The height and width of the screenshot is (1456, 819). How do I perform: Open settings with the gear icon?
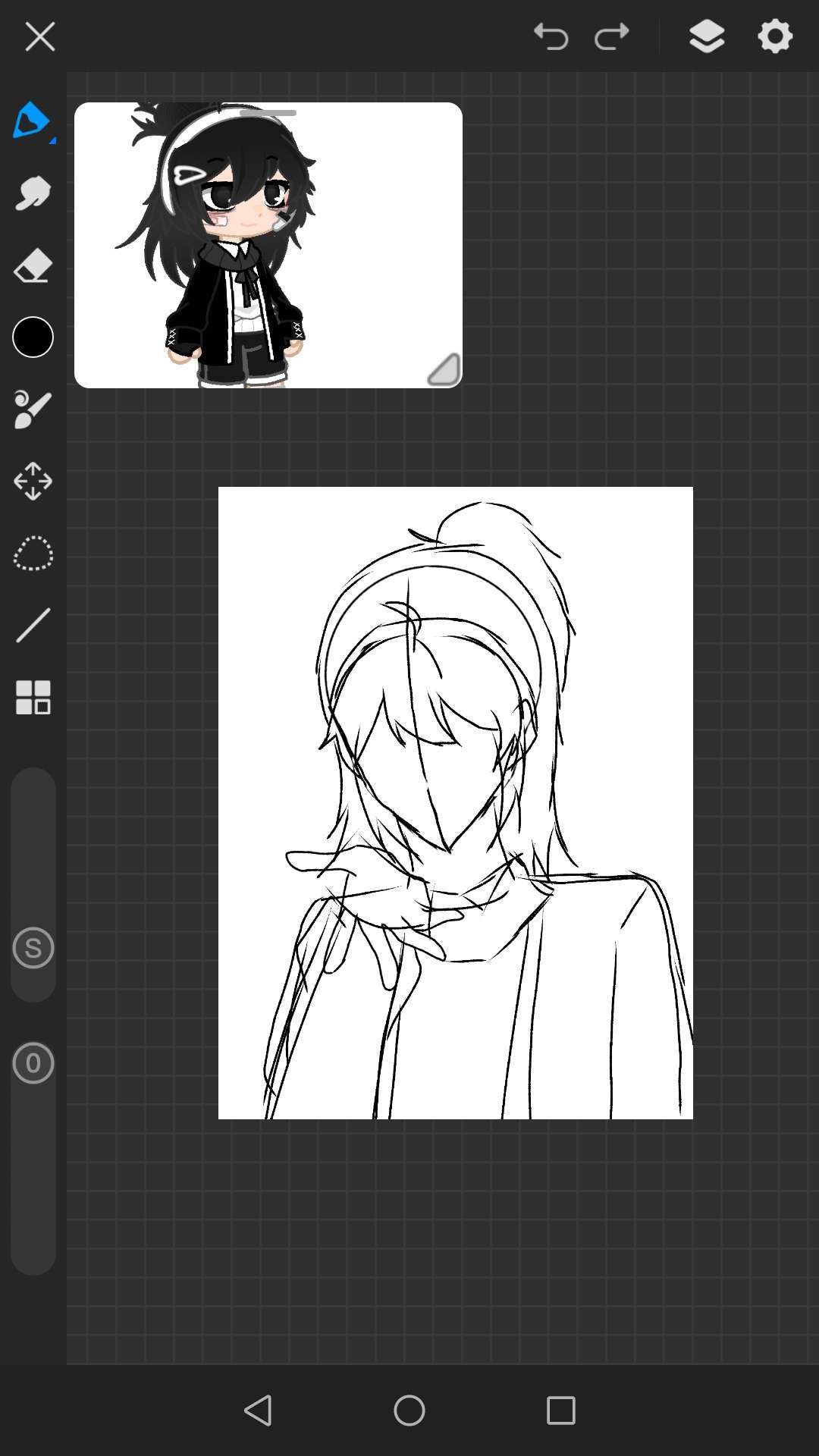click(x=775, y=36)
